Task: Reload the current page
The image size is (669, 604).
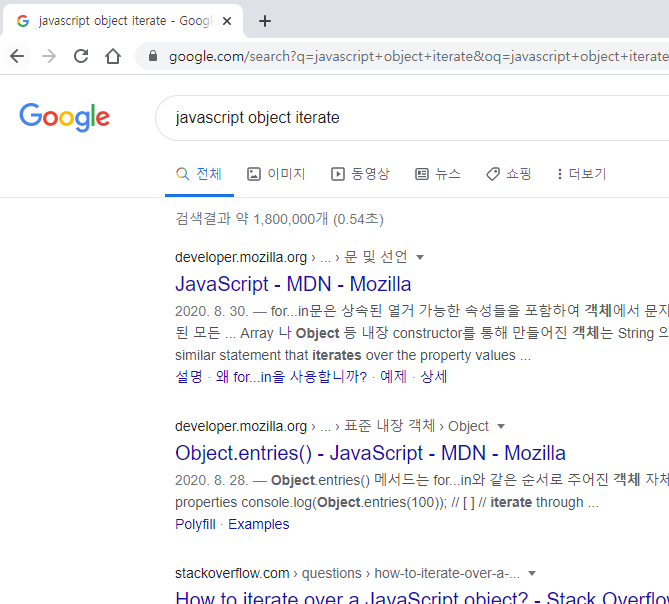Action: (81, 56)
